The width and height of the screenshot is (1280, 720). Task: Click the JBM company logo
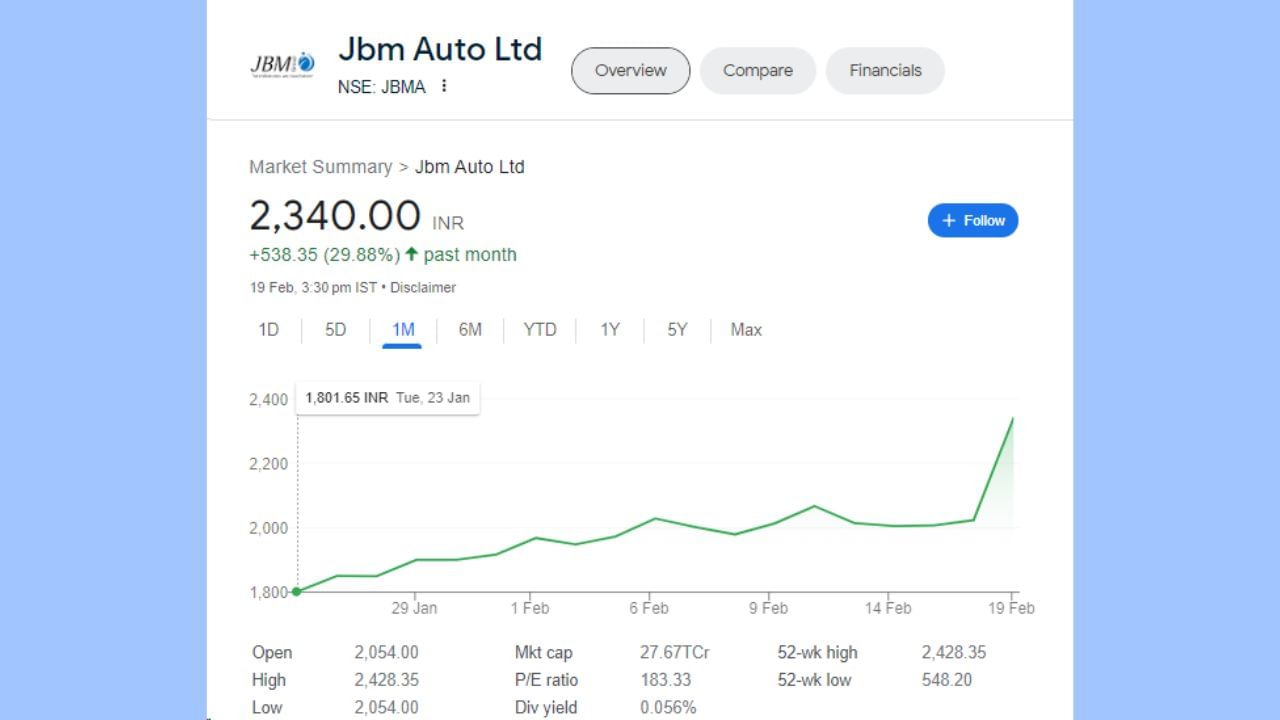pyautogui.click(x=282, y=65)
